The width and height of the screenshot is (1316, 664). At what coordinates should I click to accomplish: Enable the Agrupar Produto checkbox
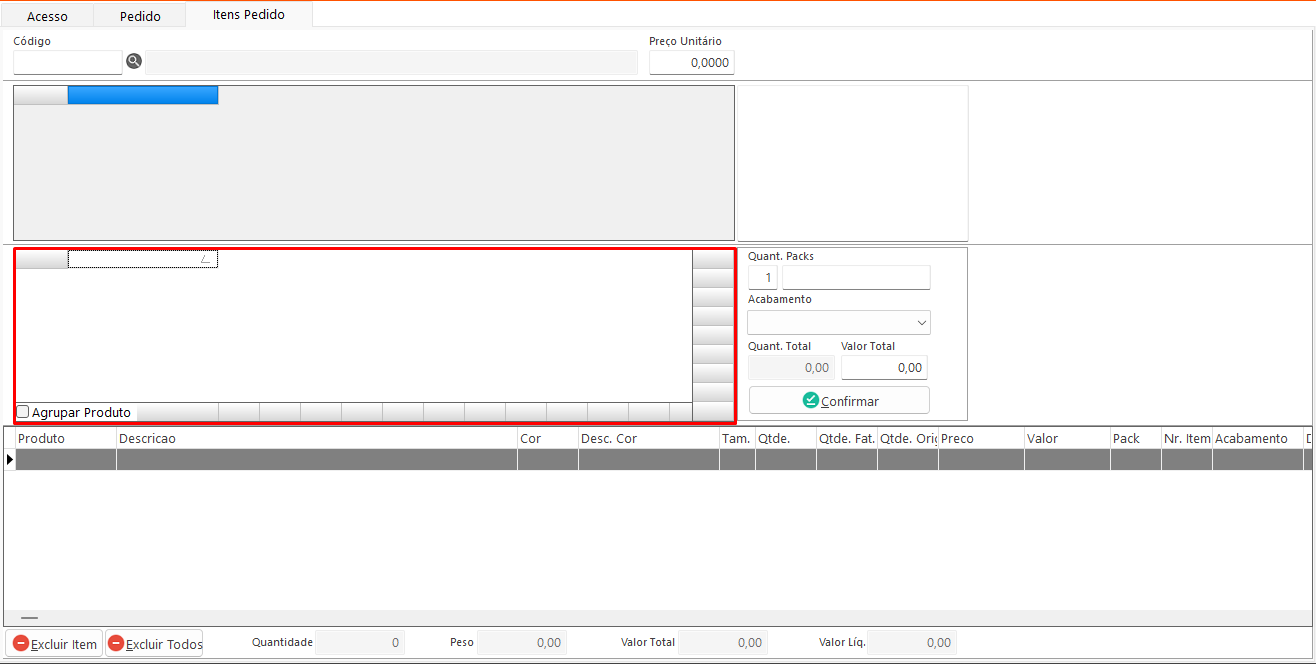[23, 412]
